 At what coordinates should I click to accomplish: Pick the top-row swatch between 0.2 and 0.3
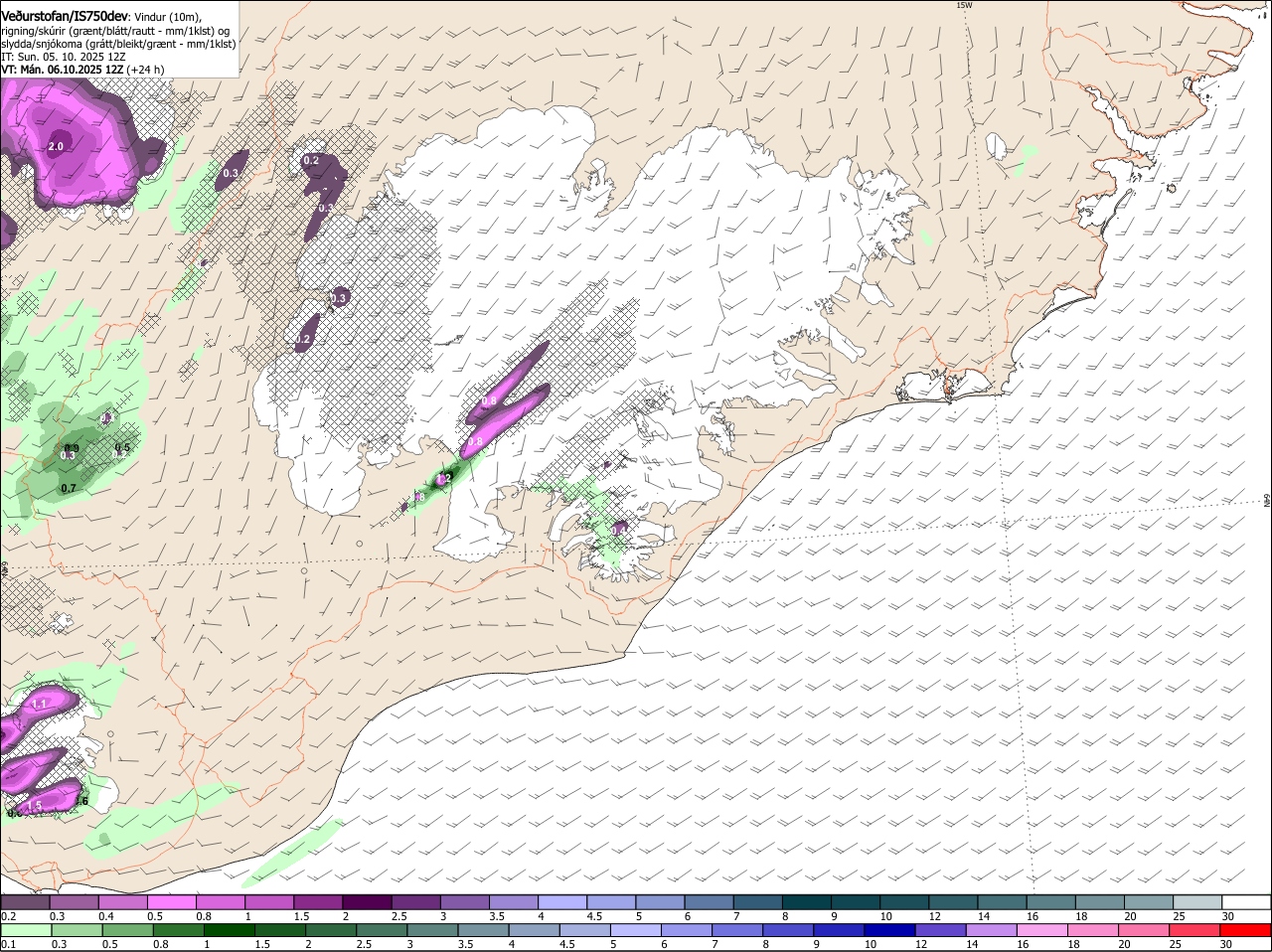click(x=25, y=901)
